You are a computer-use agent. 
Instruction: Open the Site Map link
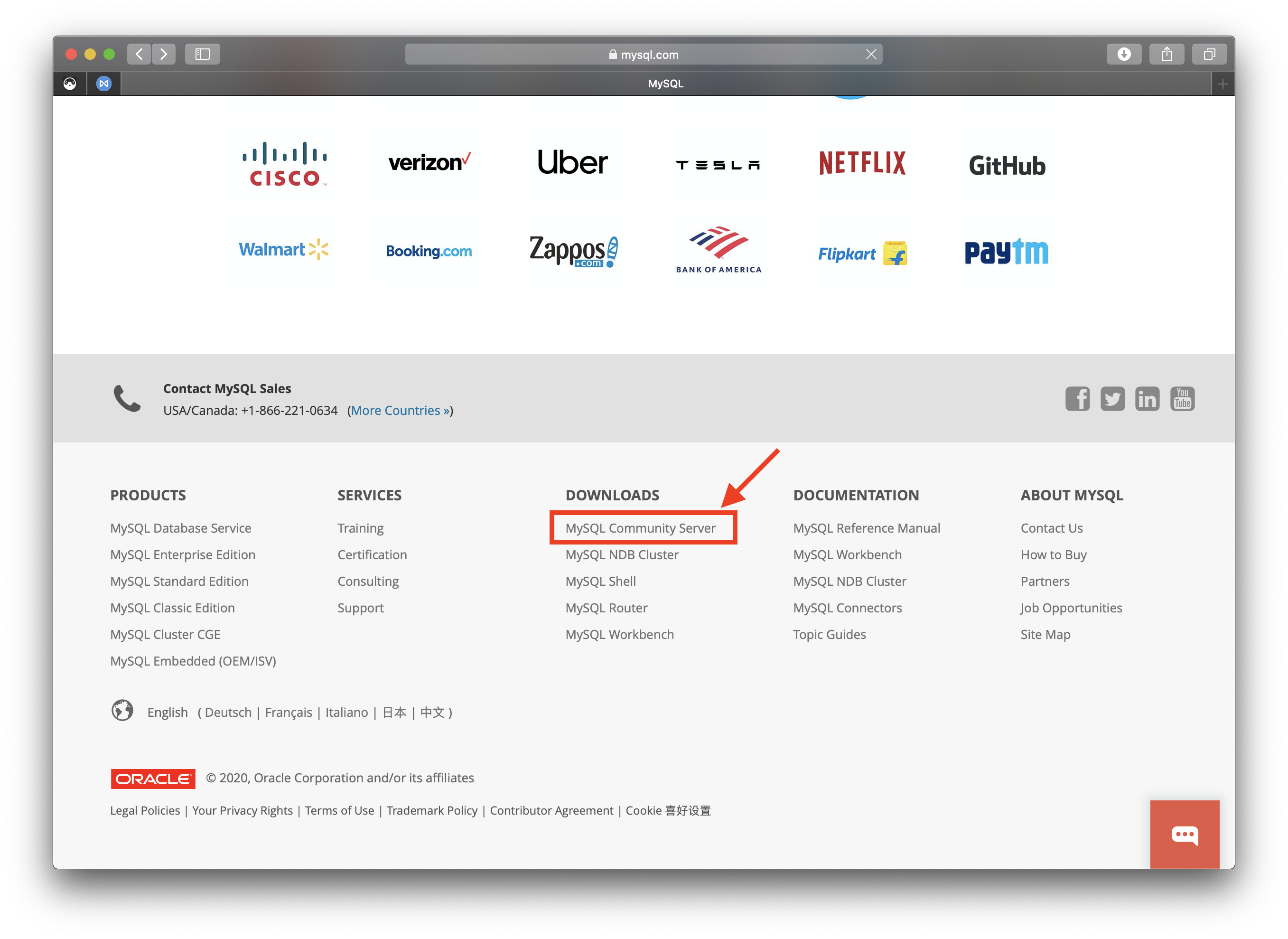[1045, 634]
